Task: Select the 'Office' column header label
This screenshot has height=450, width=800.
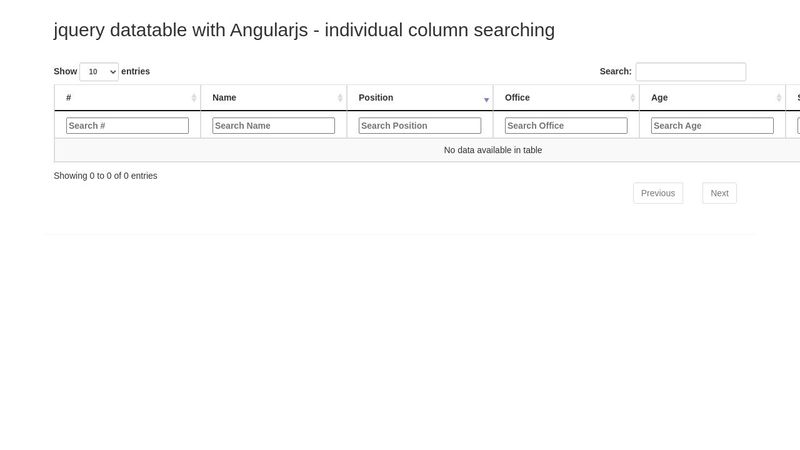Action: [517, 98]
